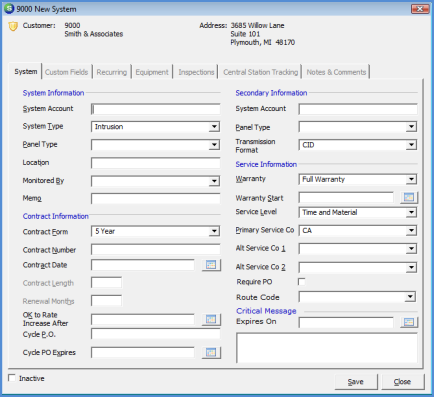Image resolution: width=434 pixels, height=397 pixels.
Task: Open Critical Message Expires On calendar
Action: coord(409,322)
